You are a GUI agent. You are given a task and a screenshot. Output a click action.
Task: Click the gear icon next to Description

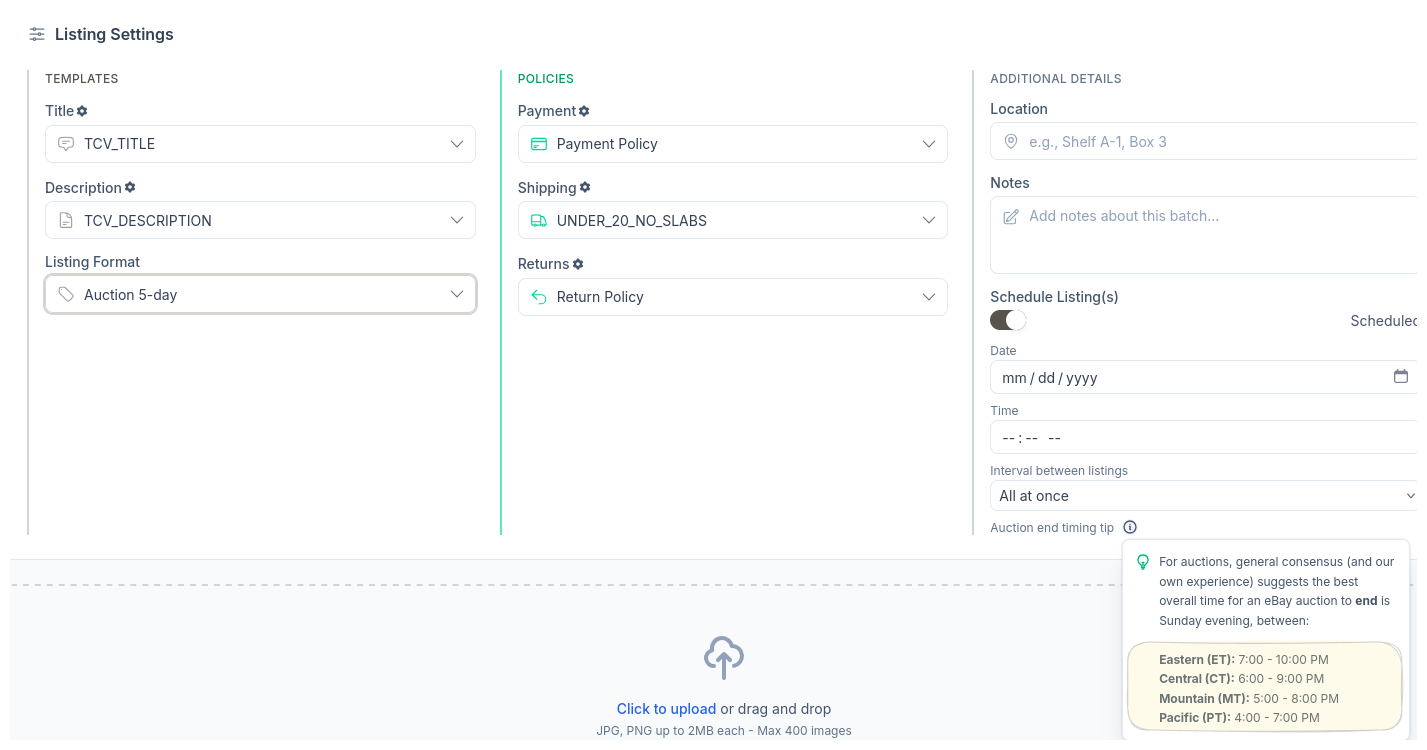(130, 188)
